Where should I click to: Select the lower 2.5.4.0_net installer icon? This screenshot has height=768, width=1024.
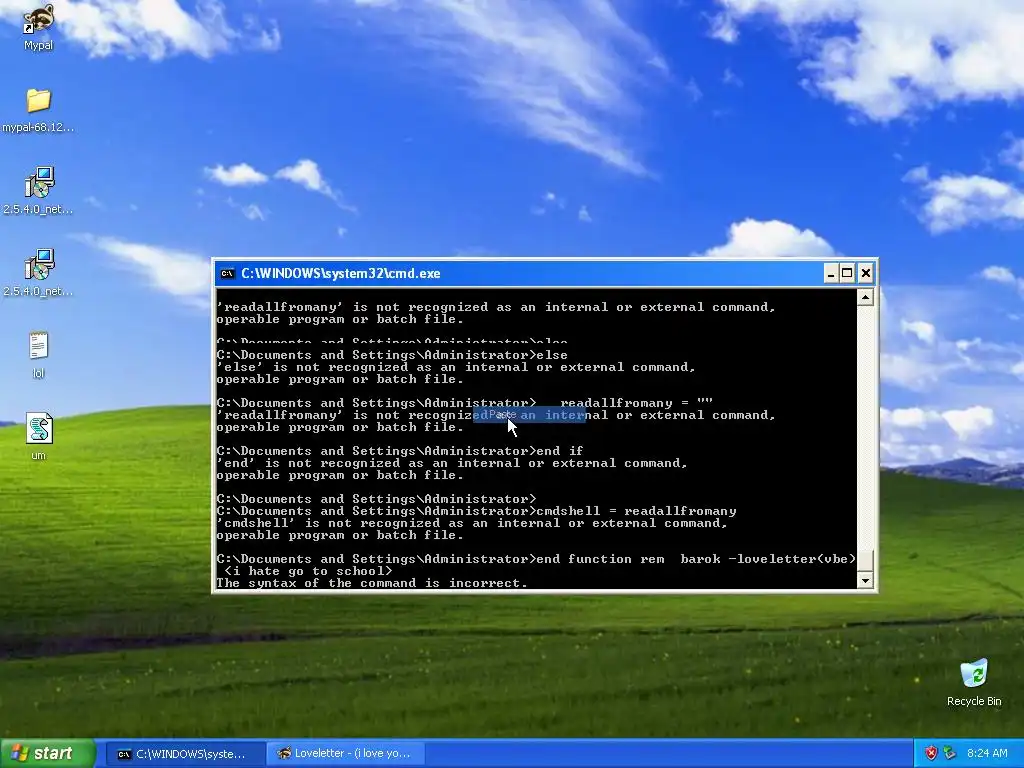point(38,272)
